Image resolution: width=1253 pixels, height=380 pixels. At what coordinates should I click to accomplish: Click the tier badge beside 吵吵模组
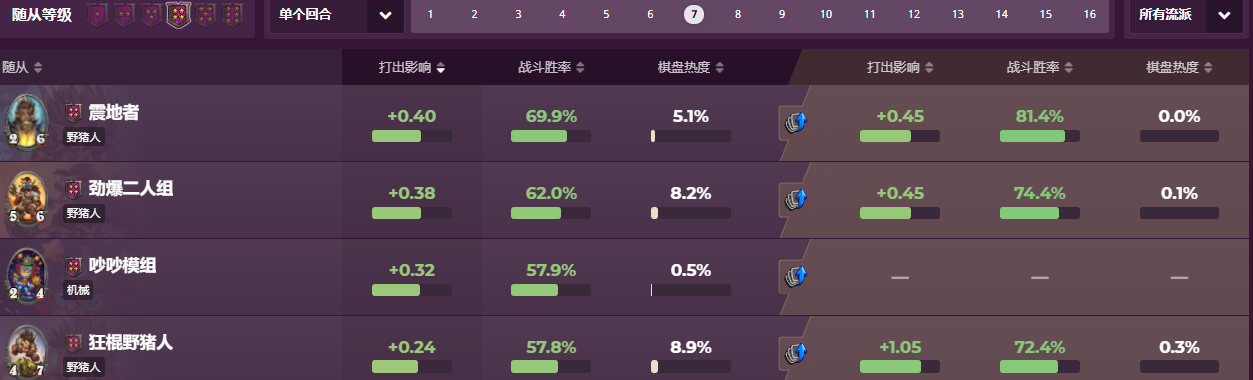click(74, 266)
